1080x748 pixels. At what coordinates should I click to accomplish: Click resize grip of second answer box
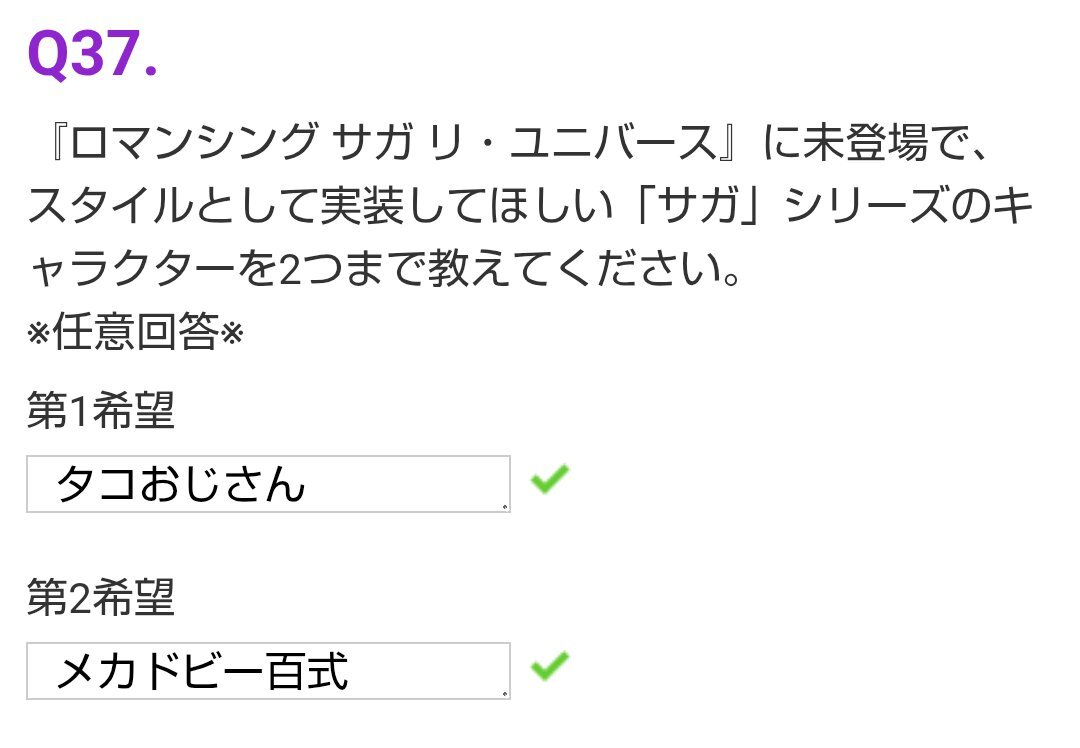[505, 694]
